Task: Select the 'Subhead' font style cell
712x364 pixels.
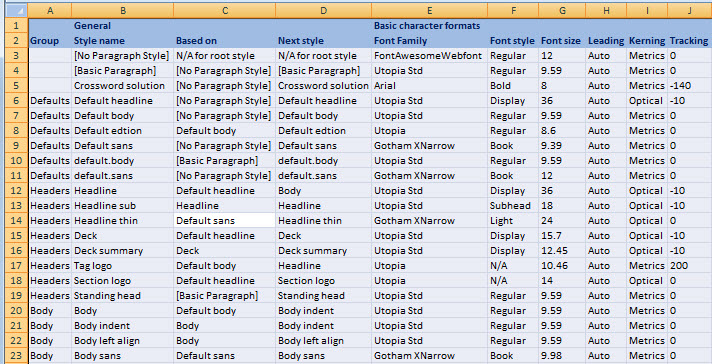Action: 513,205
